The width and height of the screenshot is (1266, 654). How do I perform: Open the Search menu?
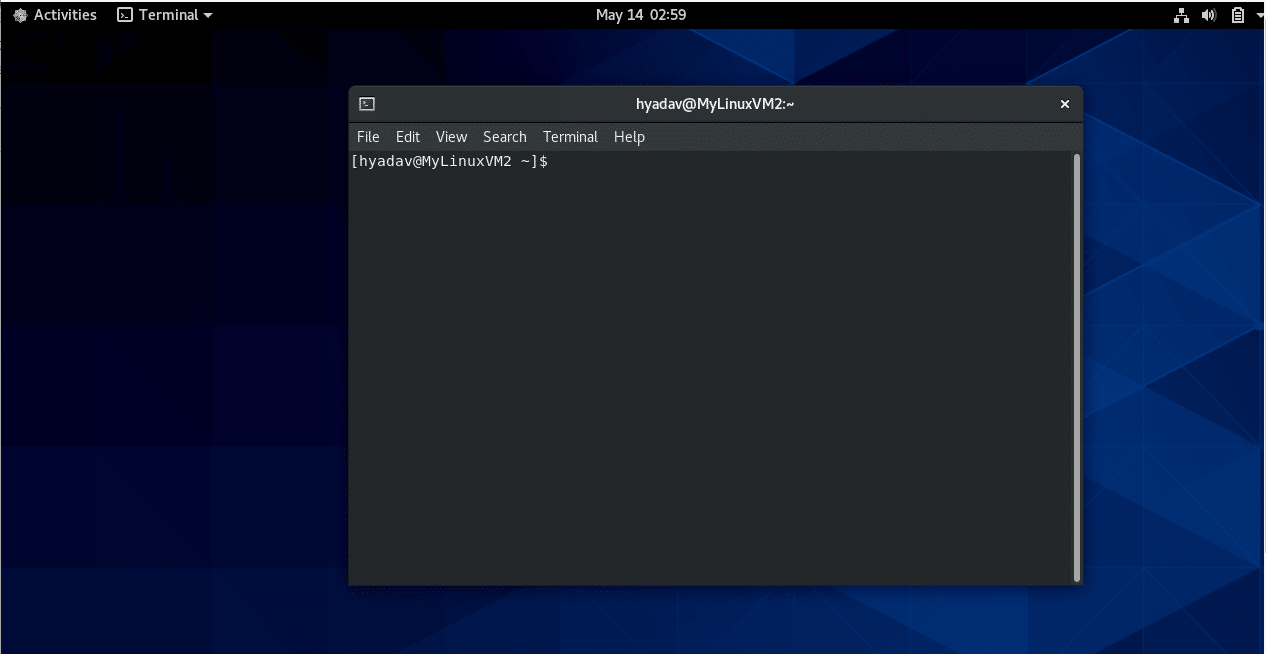(504, 137)
